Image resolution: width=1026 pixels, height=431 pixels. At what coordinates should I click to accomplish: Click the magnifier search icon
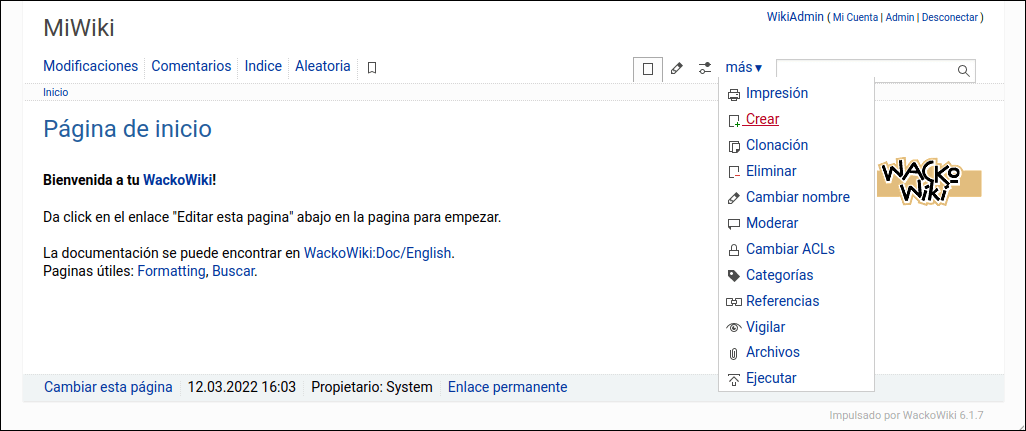(963, 70)
